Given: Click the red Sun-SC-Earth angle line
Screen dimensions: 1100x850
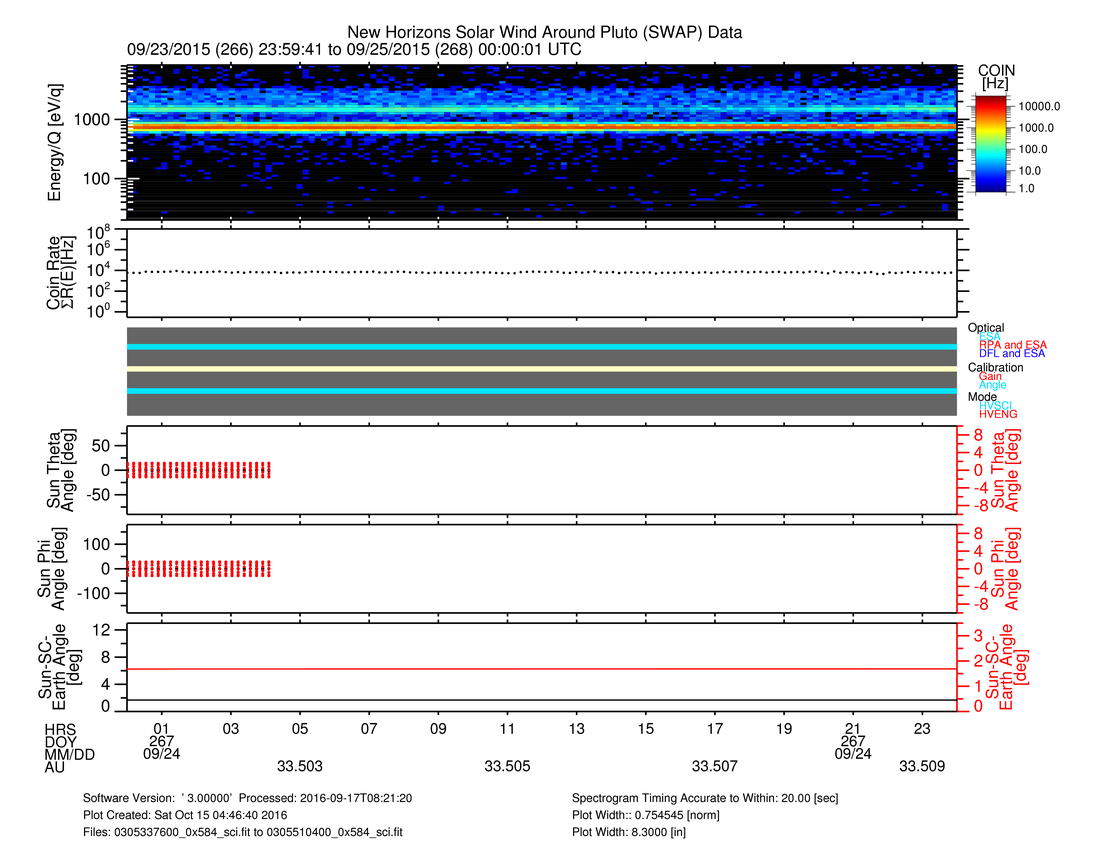Looking at the screenshot, I should (x=542, y=669).
